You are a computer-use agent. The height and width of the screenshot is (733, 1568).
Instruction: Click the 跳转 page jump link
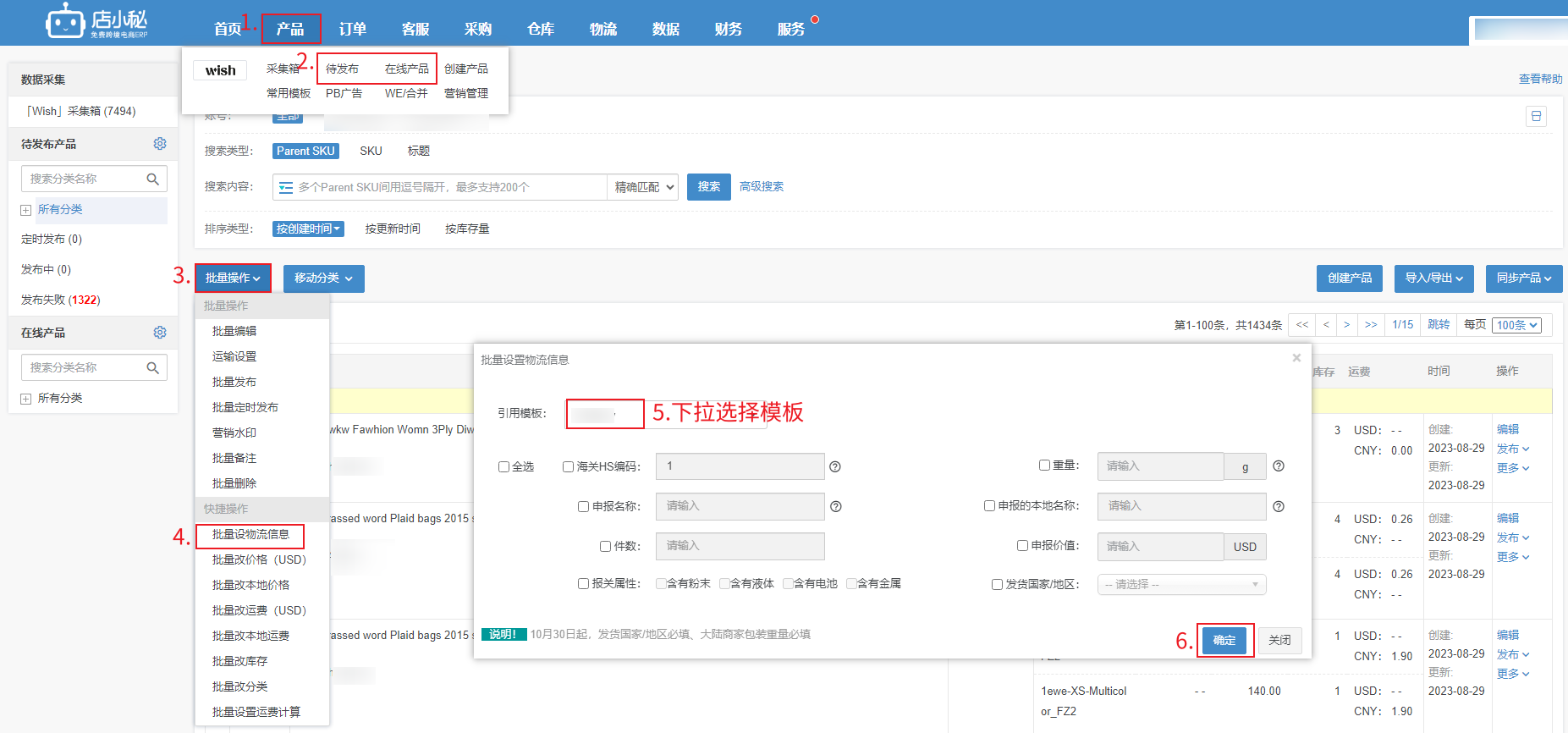click(x=1439, y=325)
